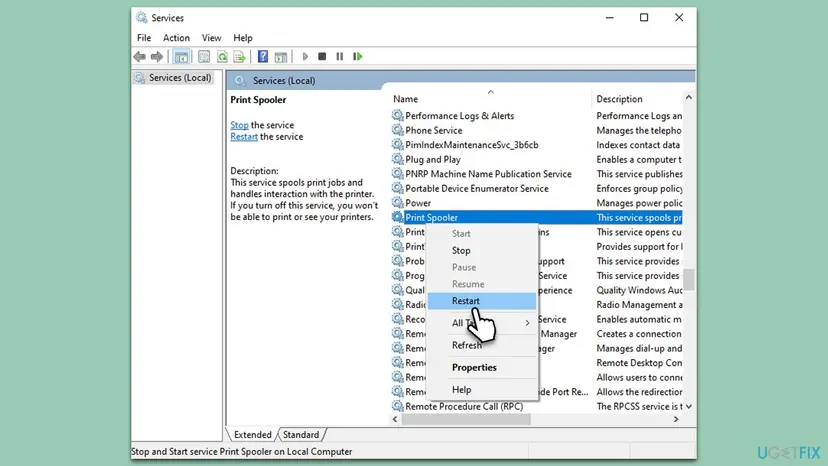The width and height of the screenshot is (828, 466).
Task: Click the Stop Service square icon
Action: (322, 57)
